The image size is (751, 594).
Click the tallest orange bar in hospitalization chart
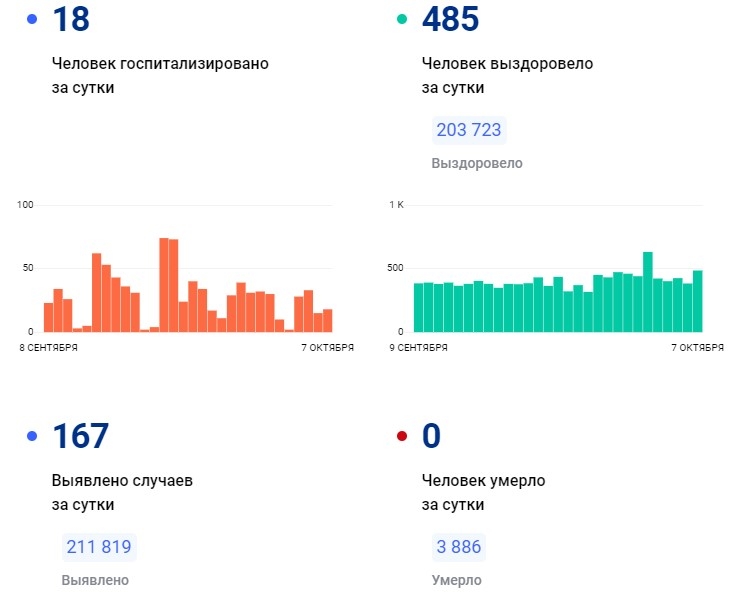(x=164, y=284)
